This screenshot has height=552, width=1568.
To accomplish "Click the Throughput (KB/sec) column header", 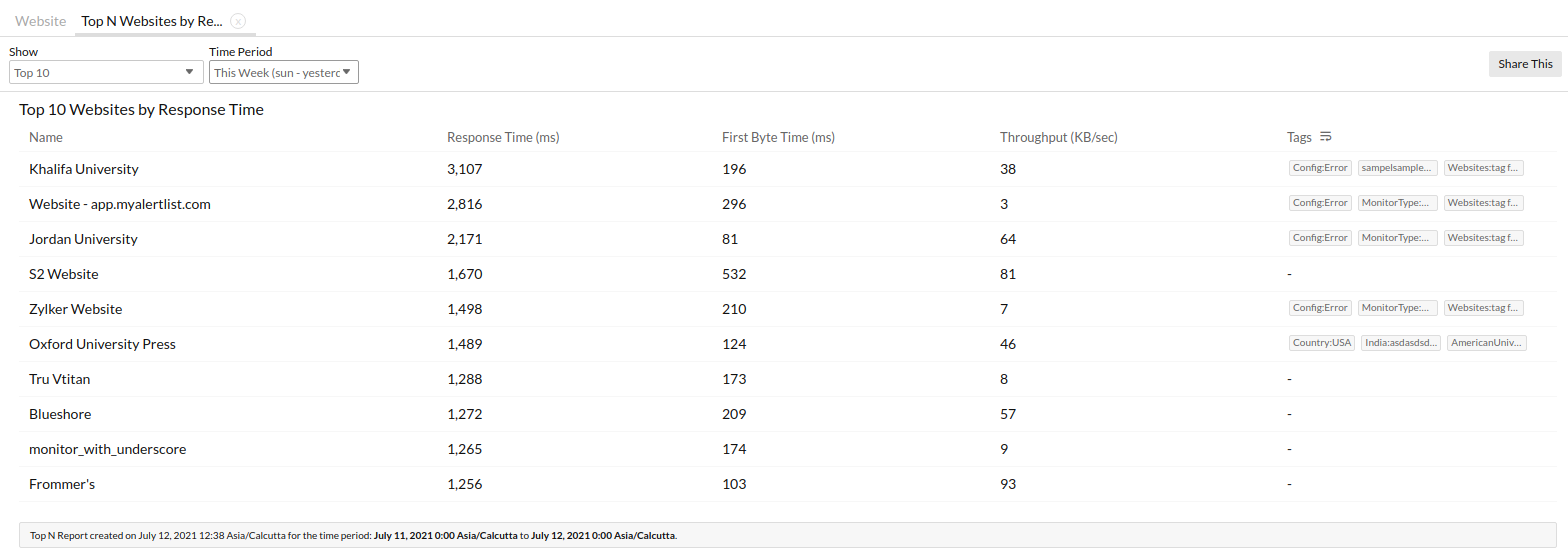I will [x=1058, y=137].
